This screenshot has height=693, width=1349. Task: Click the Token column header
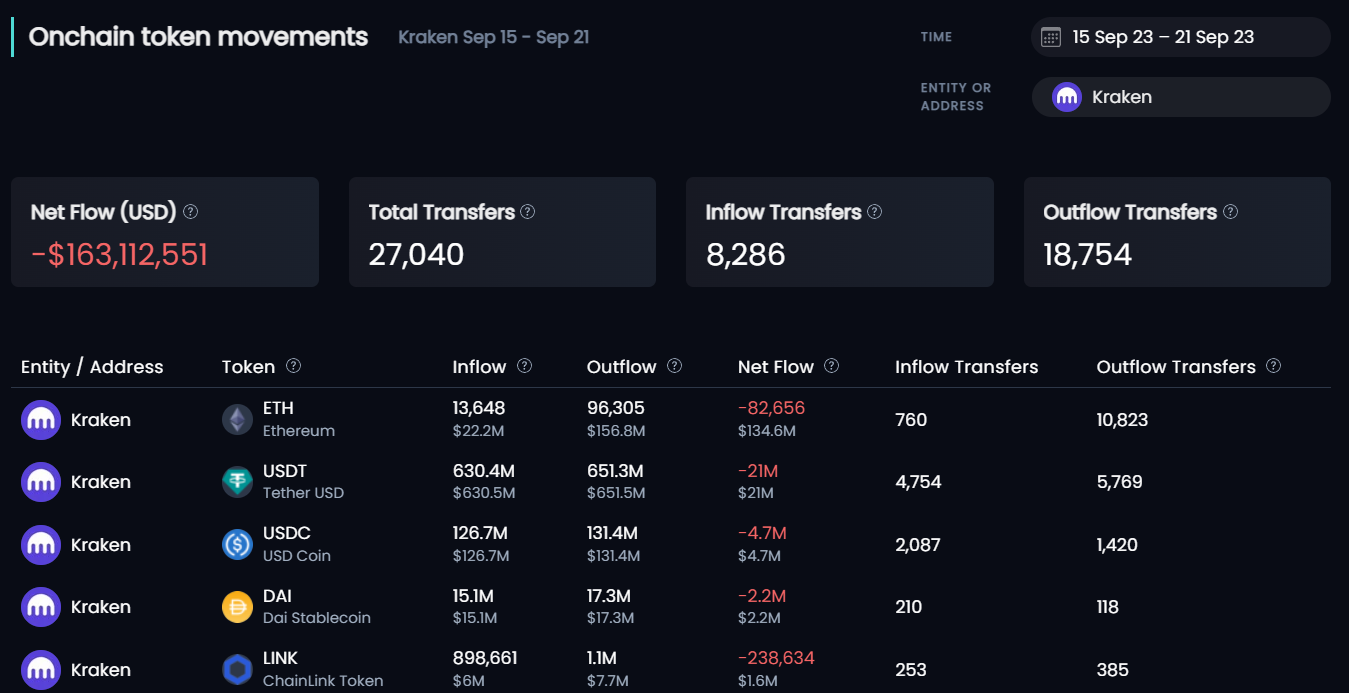point(248,367)
